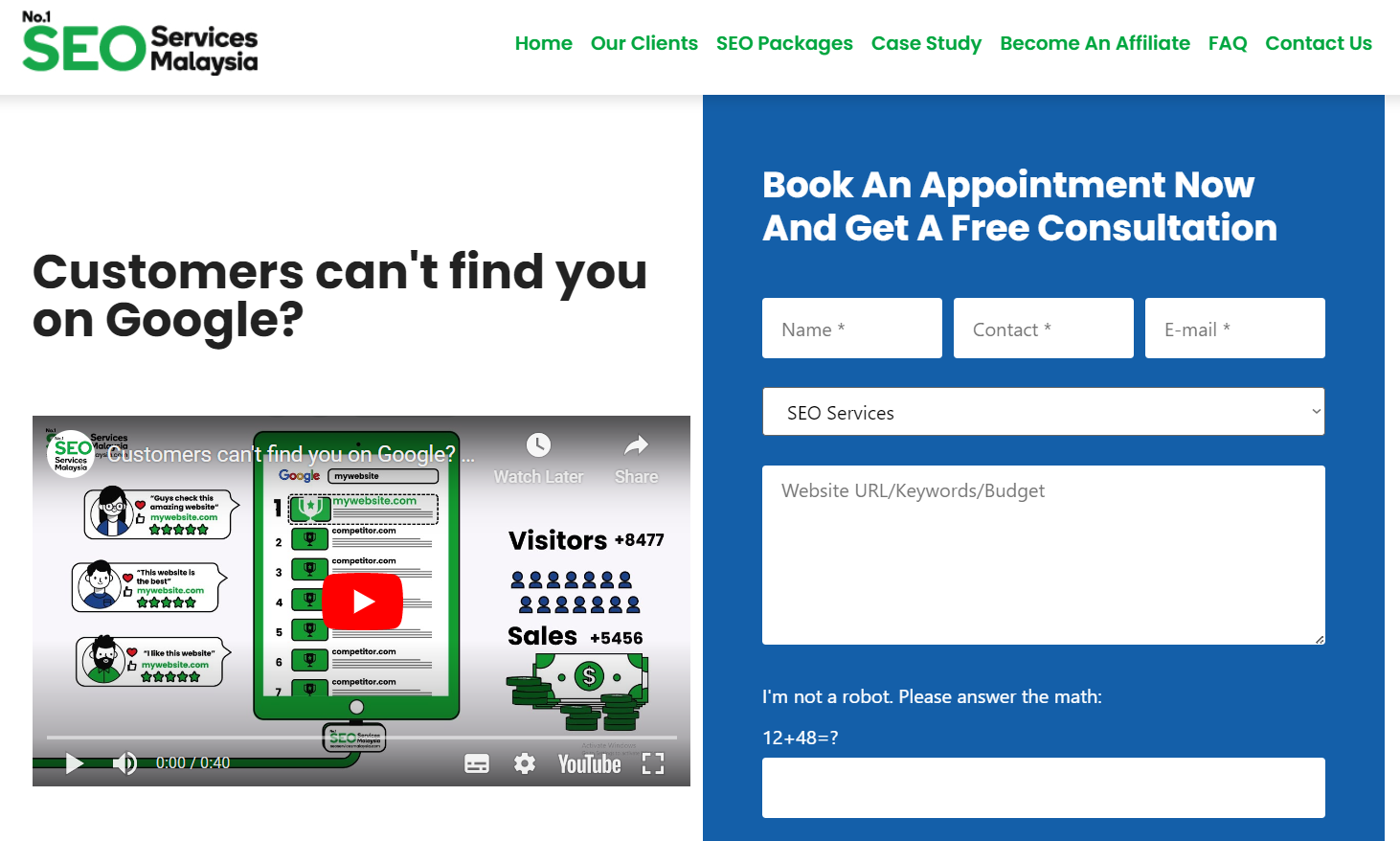The height and width of the screenshot is (841, 1400).
Task: Click the E-mail input field
Action: pos(1235,329)
